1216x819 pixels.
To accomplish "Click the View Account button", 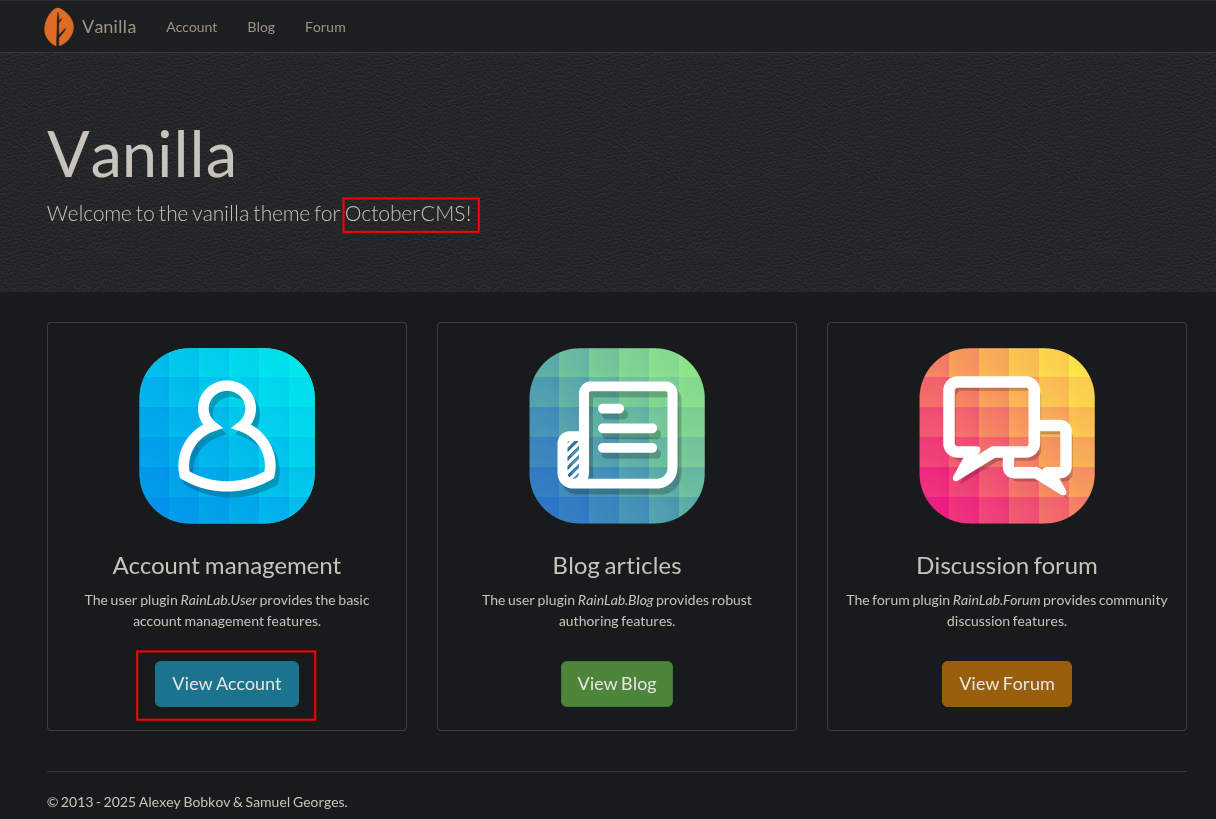I will pos(226,684).
